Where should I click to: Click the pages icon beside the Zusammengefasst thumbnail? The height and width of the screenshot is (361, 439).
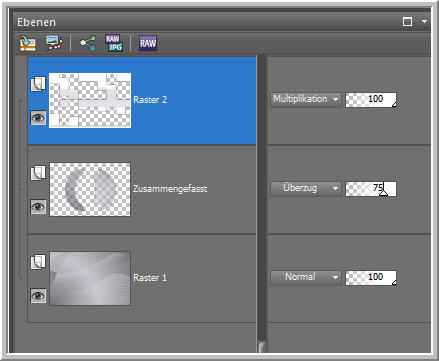tap(38, 173)
